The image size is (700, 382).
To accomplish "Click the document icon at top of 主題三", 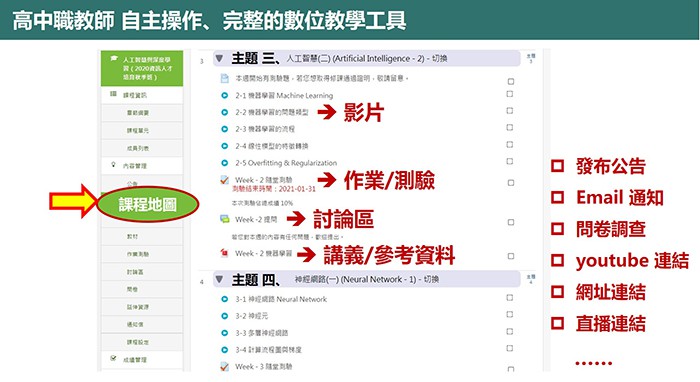I will point(225,79).
